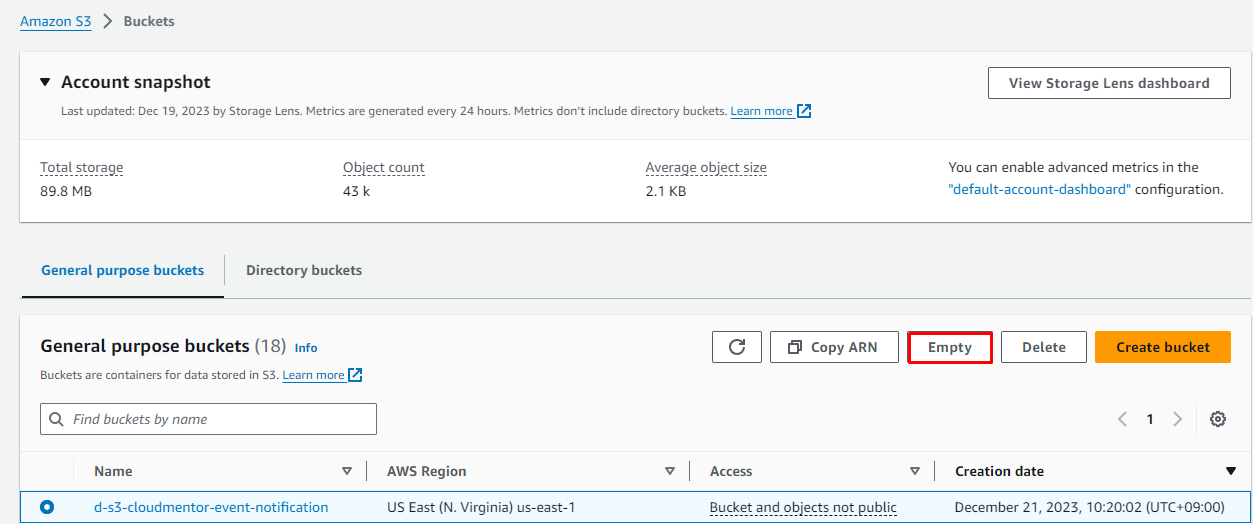Click the Copy ARN button
Screen dimensions: 1253x524
[x=833, y=347]
